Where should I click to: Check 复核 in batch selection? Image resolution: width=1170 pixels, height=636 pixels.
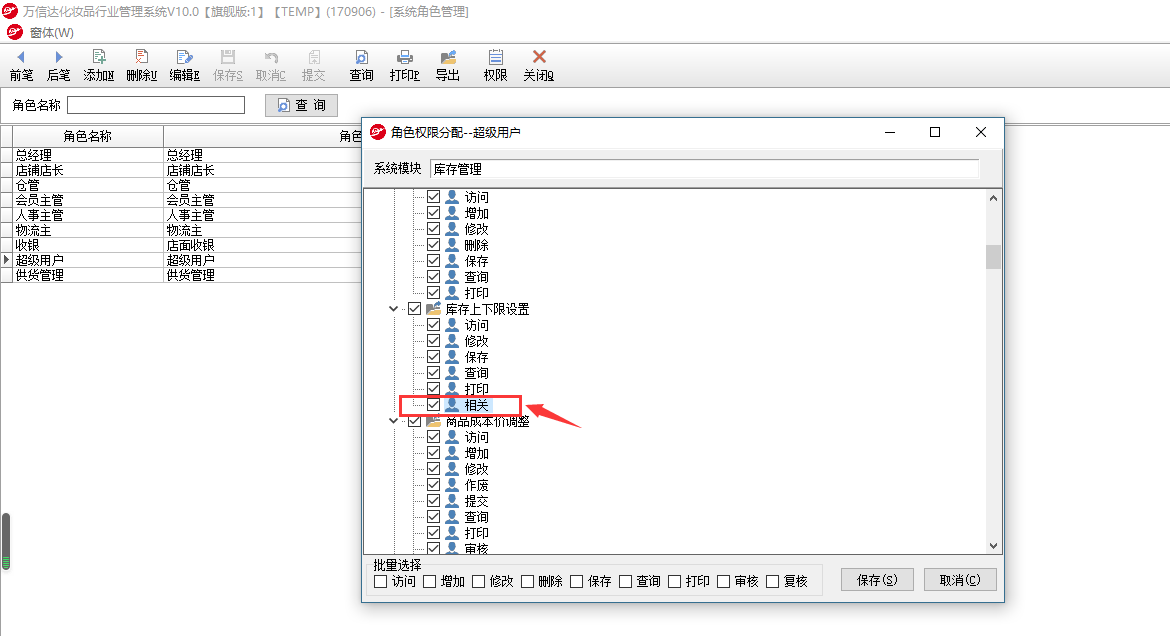pyautogui.click(x=773, y=582)
